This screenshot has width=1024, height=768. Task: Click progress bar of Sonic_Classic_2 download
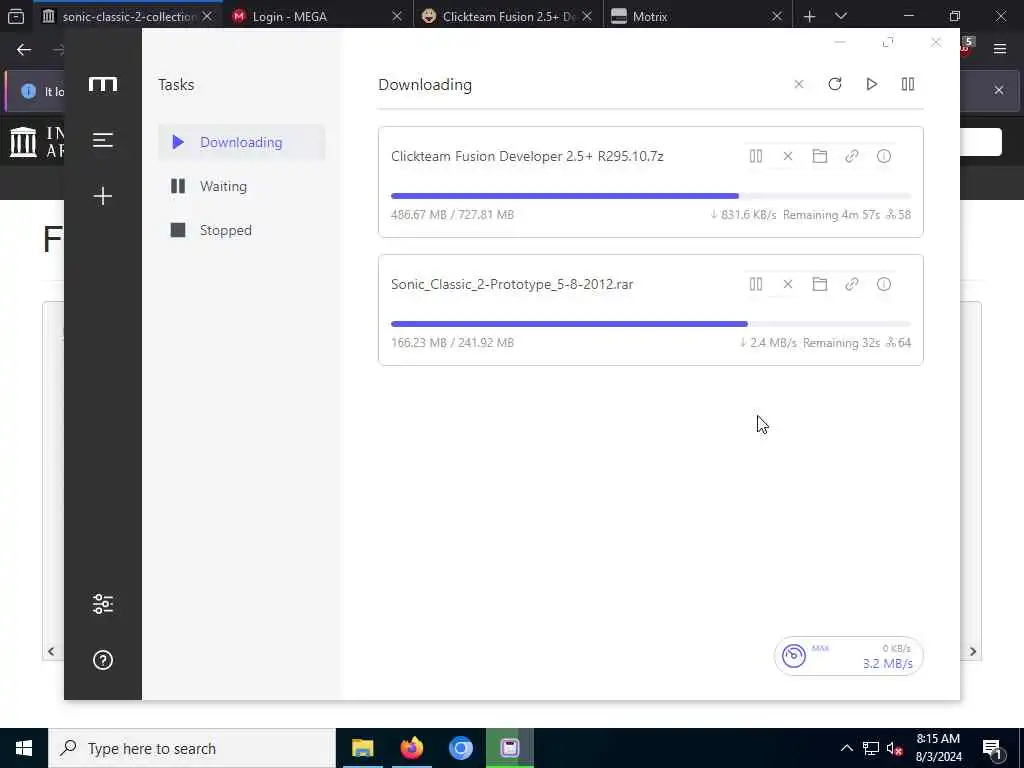pos(650,324)
